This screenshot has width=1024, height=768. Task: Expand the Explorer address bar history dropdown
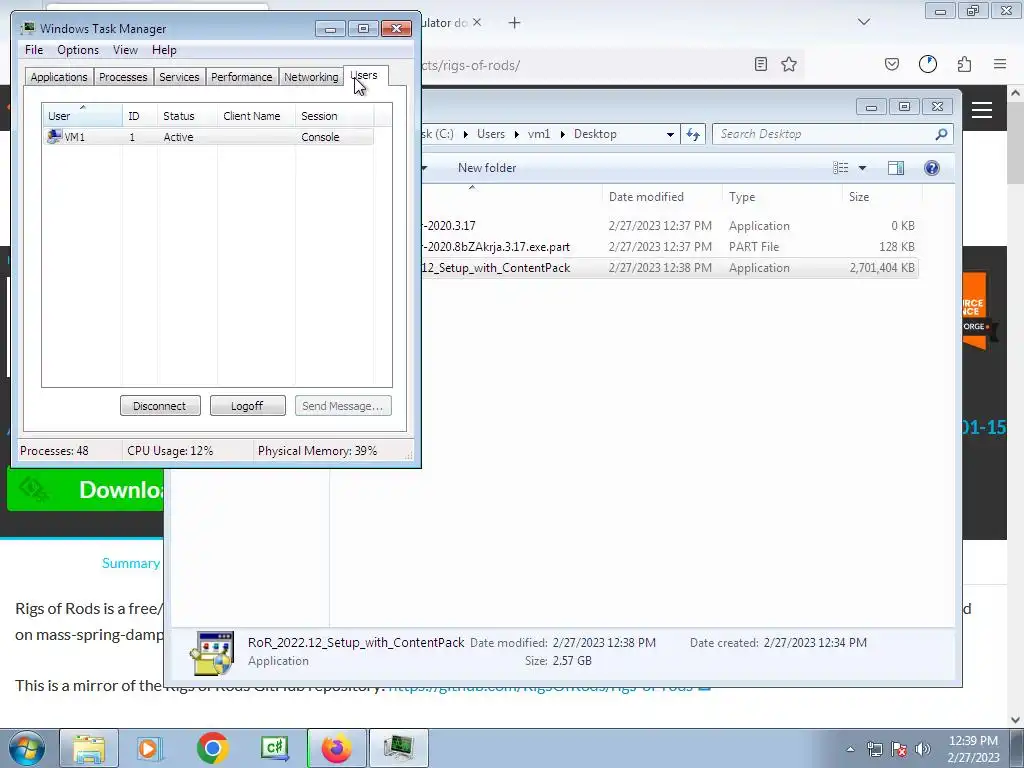tap(670, 135)
